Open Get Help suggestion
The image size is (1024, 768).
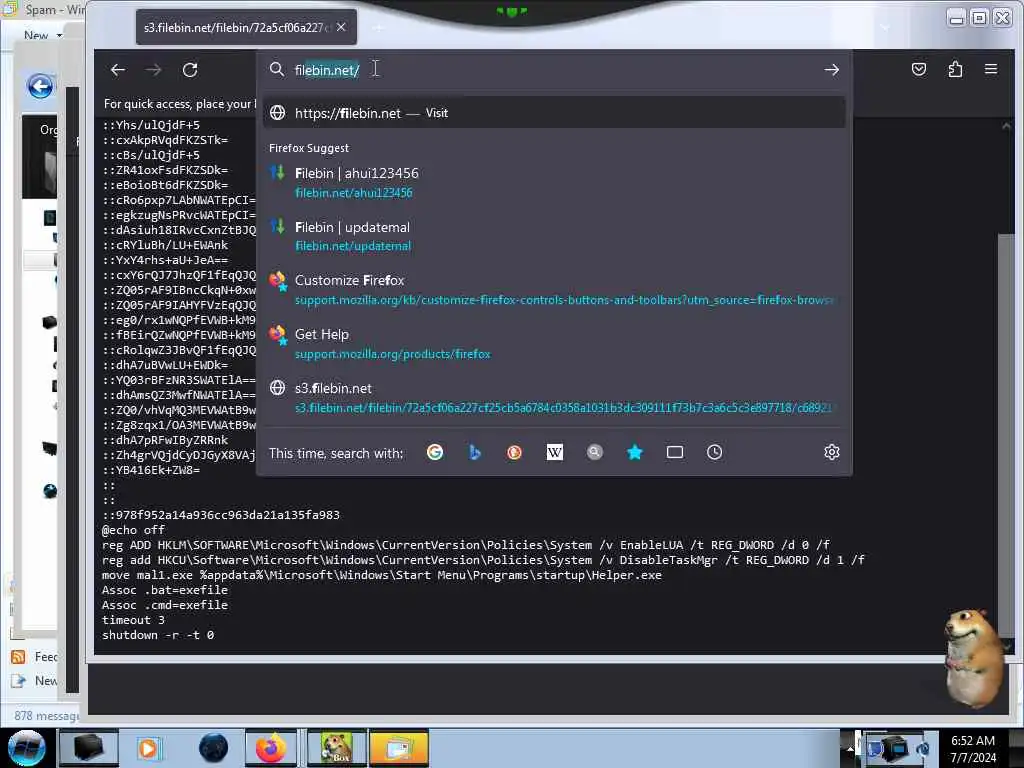click(554, 344)
